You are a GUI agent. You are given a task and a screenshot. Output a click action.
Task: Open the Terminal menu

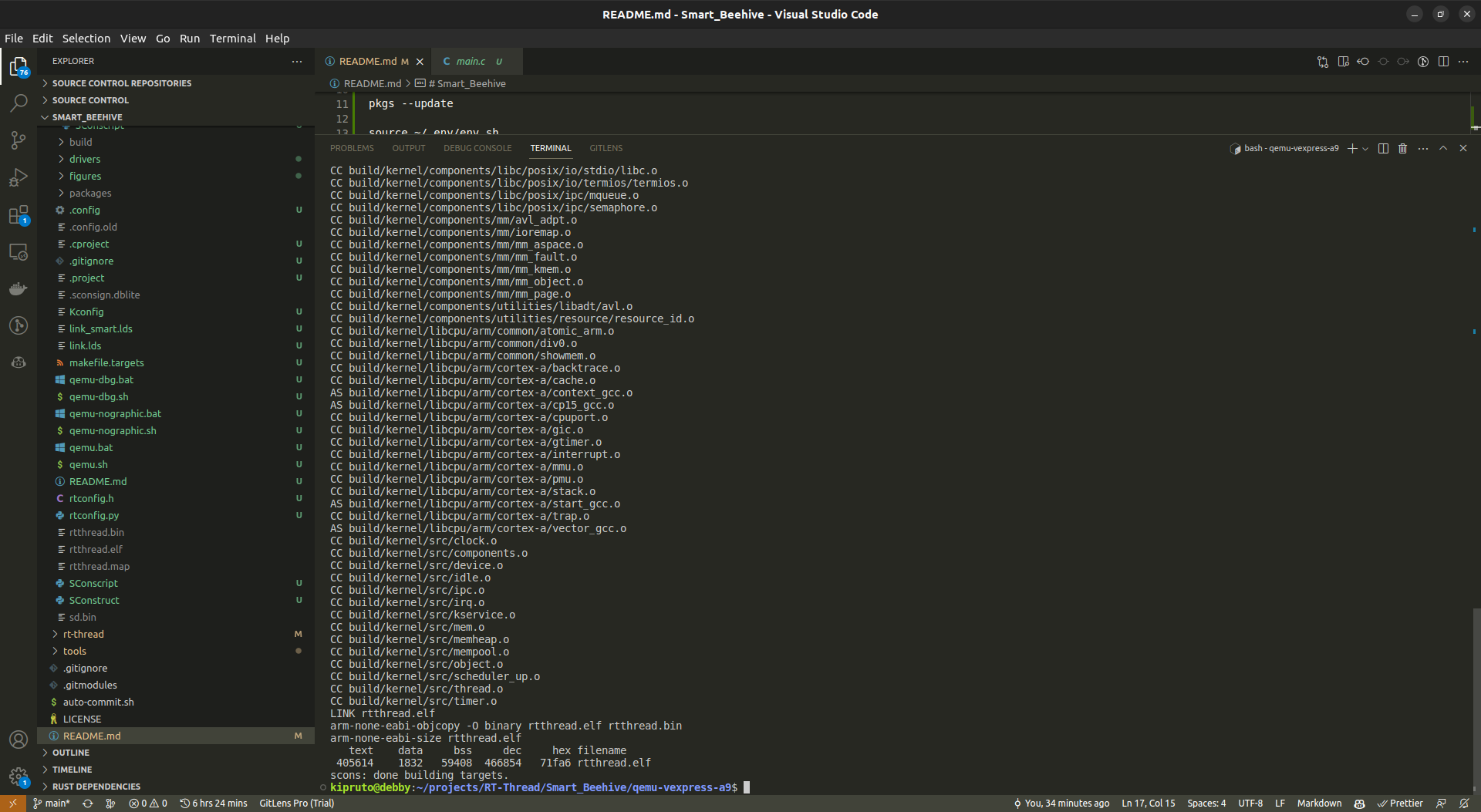pos(232,39)
